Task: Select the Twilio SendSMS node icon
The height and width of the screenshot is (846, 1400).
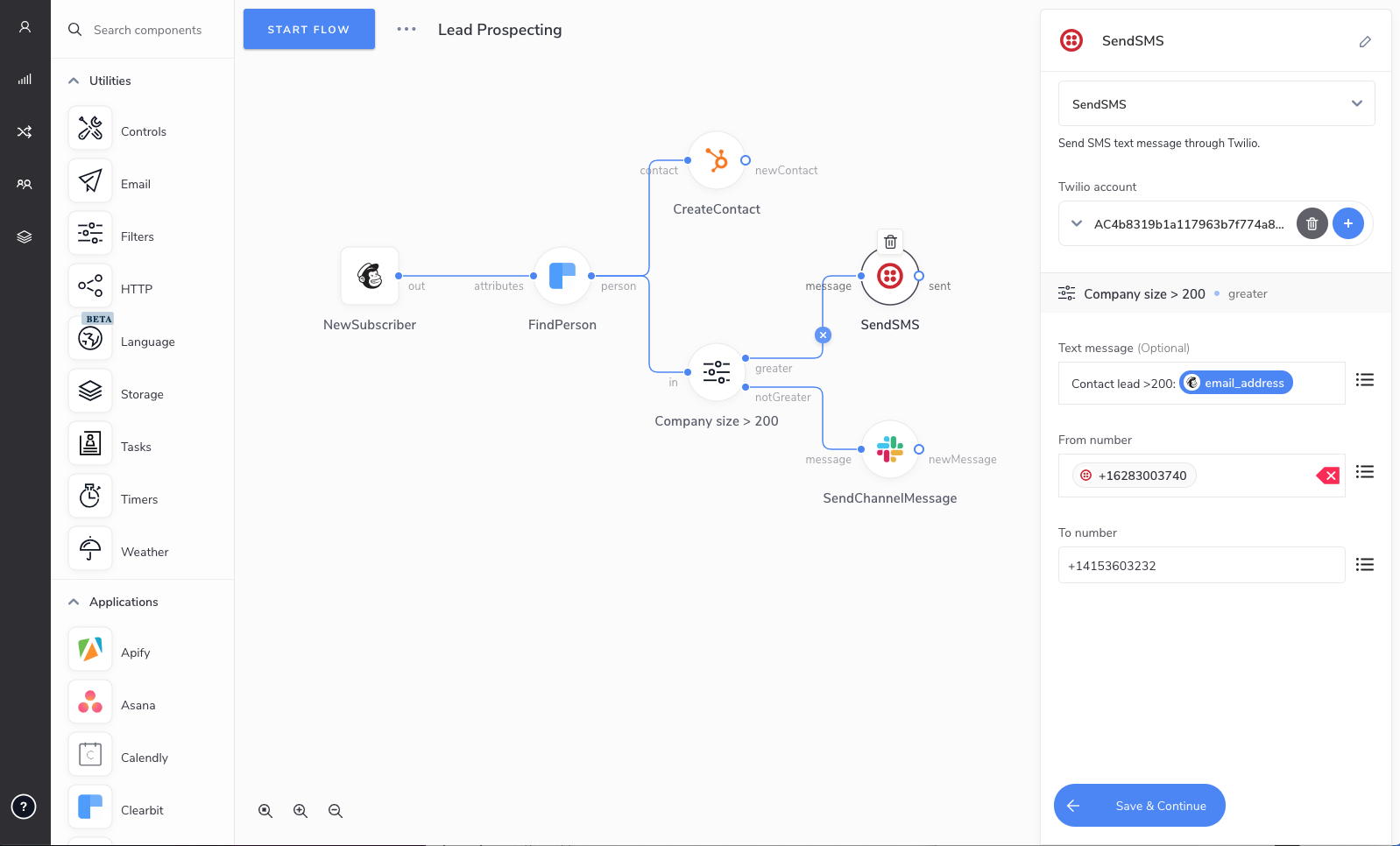Action: pyautogui.click(x=889, y=276)
